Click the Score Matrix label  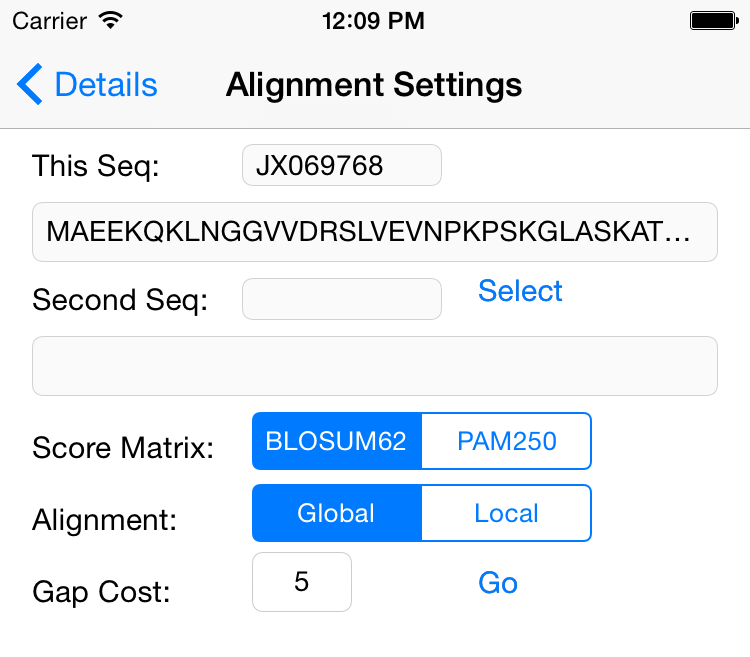[x=123, y=448]
